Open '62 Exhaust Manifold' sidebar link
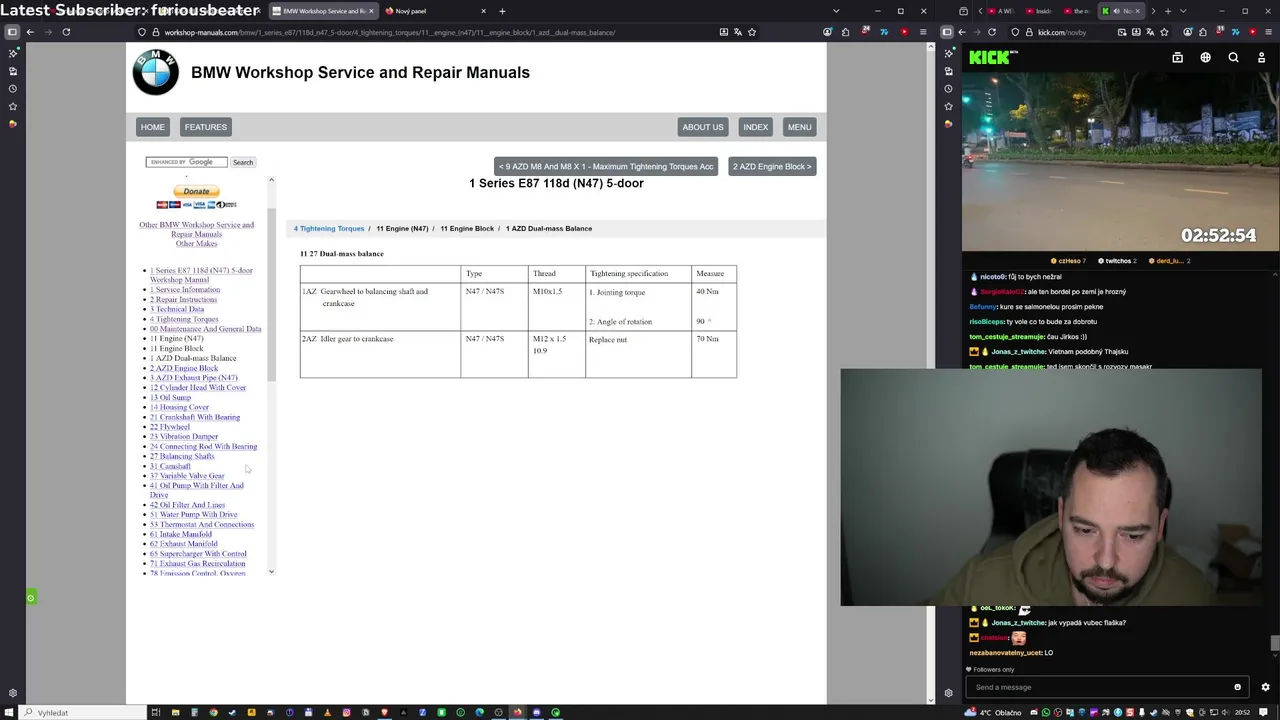The width and height of the screenshot is (1280, 720). point(184,544)
